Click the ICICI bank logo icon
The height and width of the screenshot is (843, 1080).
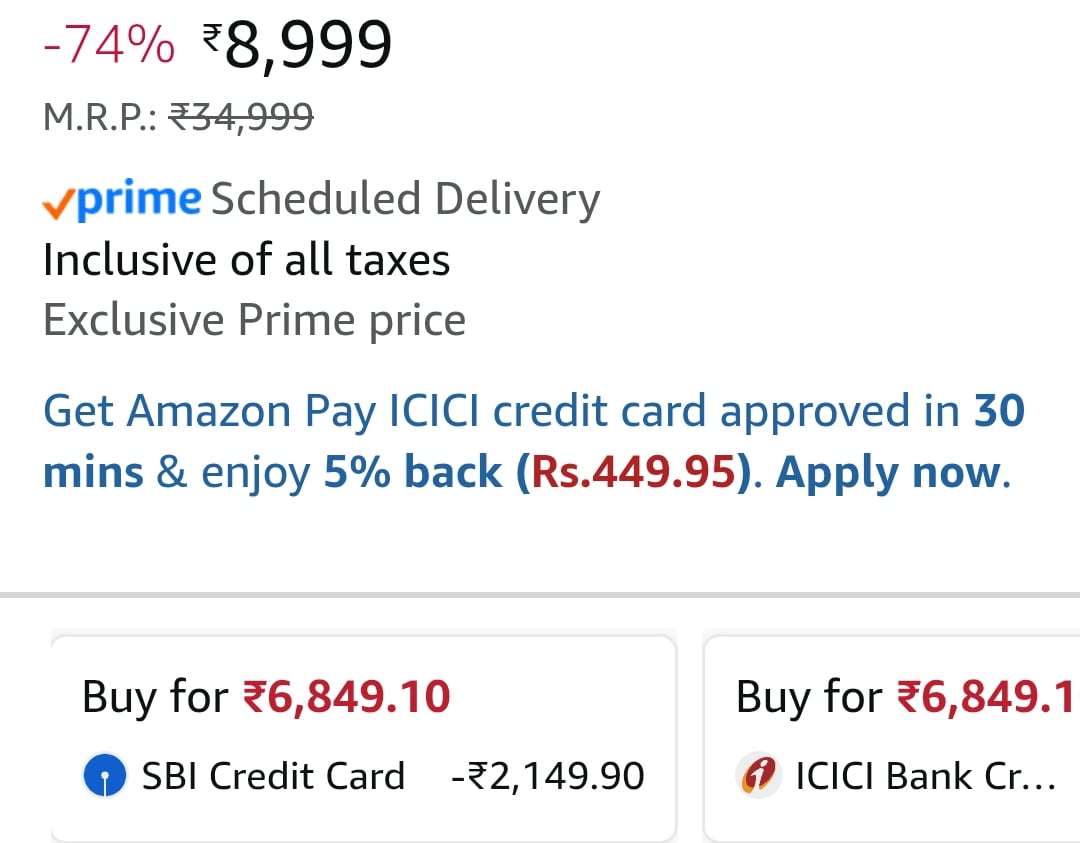tap(758, 775)
